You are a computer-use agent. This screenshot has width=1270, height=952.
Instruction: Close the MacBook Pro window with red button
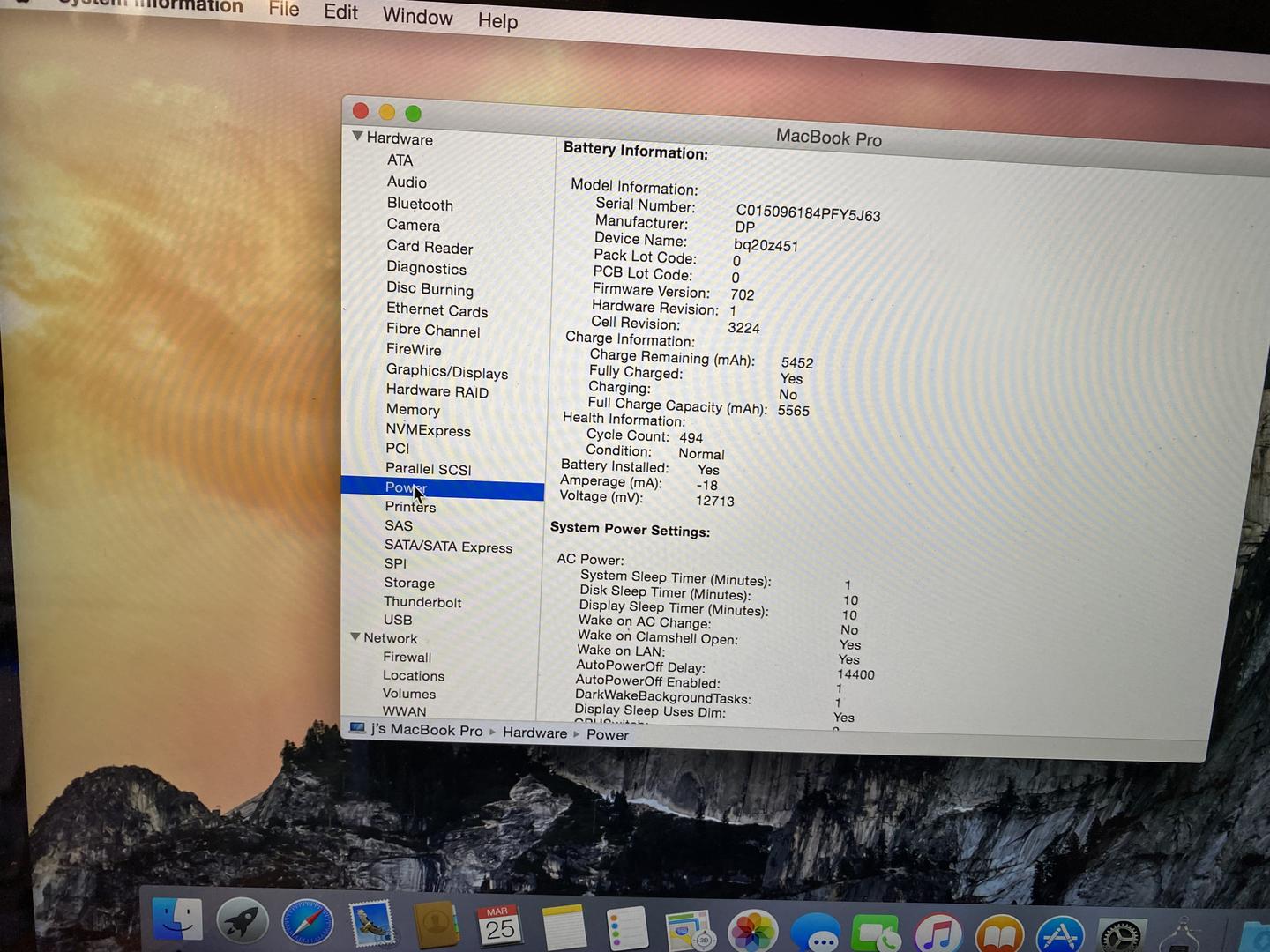tap(360, 111)
